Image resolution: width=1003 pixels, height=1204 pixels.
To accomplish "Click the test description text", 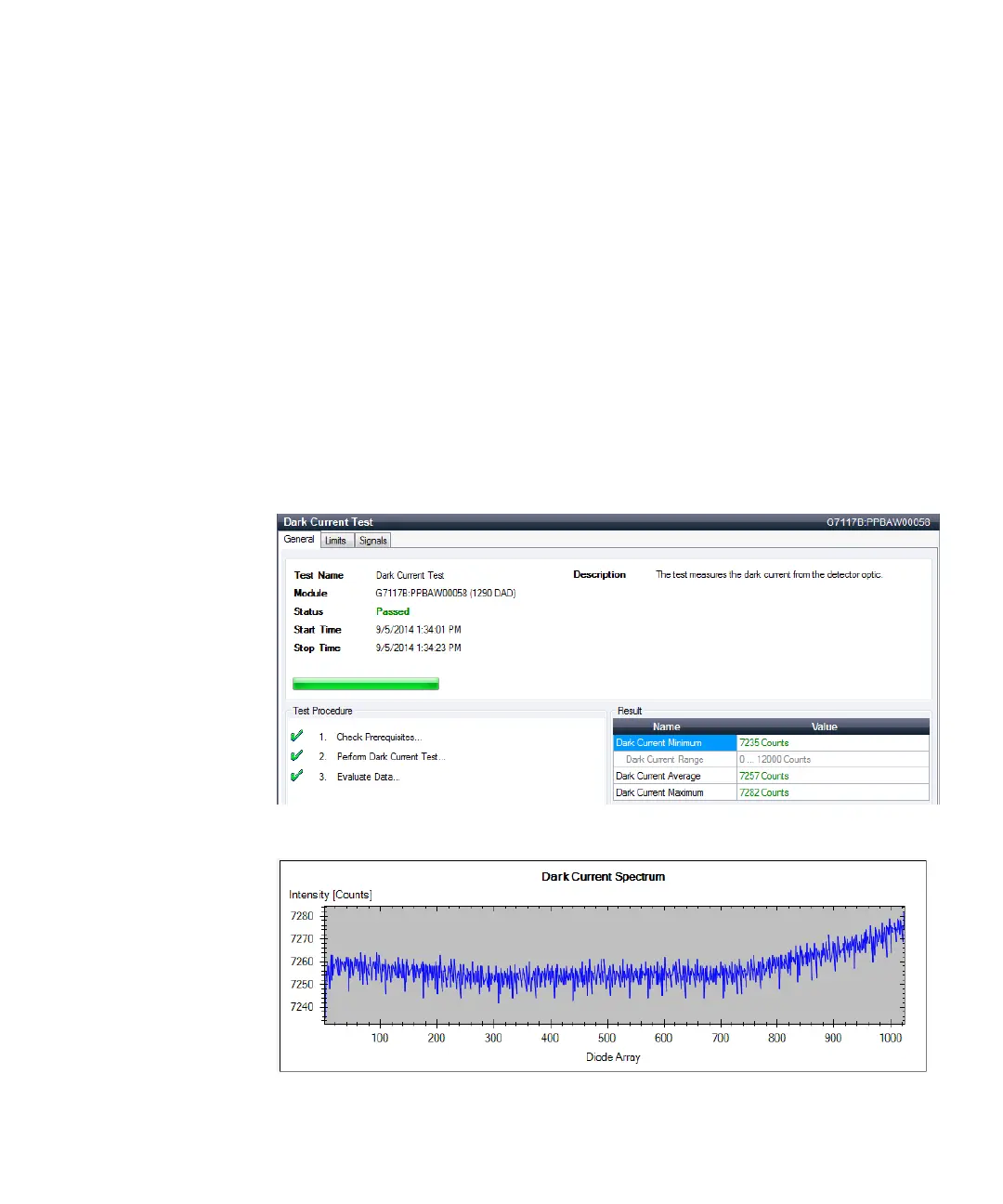I will 769,575.
